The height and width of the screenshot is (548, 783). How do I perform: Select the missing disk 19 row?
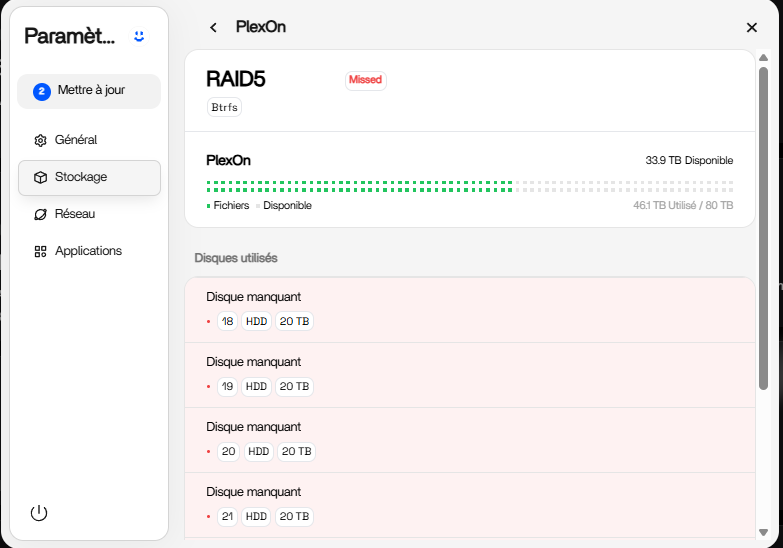[469, 375]
